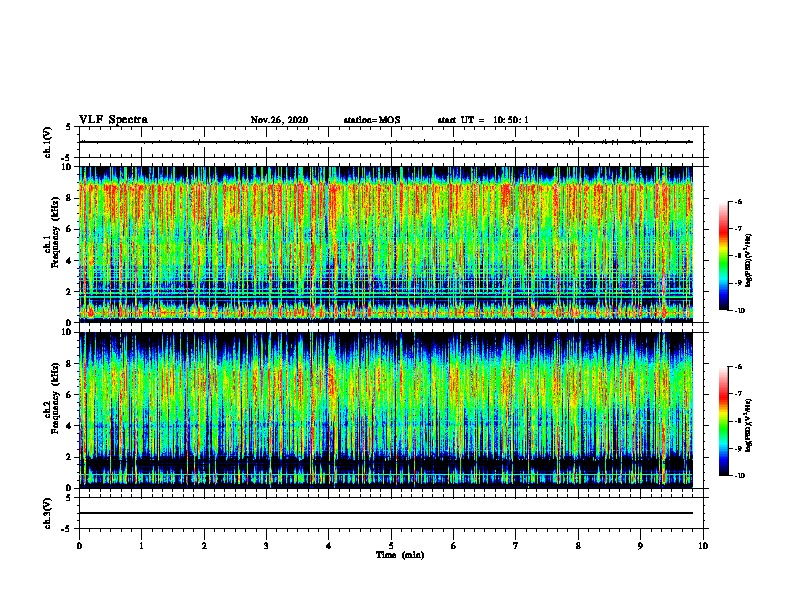Click the "3" tick on the time axis
This screenshot has width=792, height=612.
(x=266, y=545)
